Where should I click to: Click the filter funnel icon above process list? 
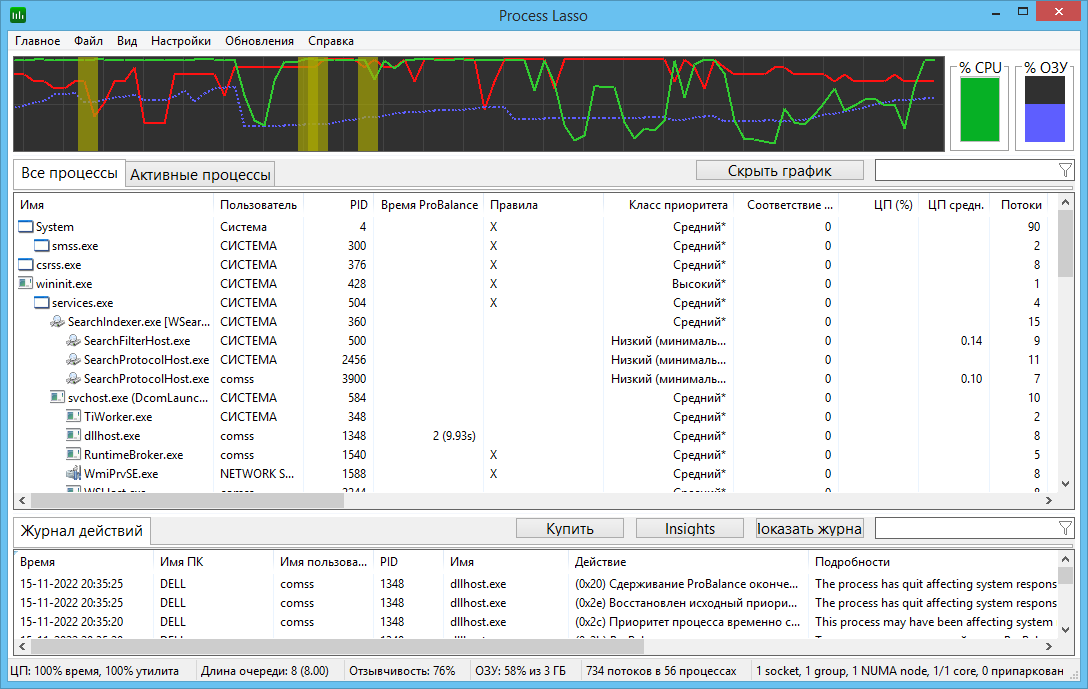tap(1064, 170)
